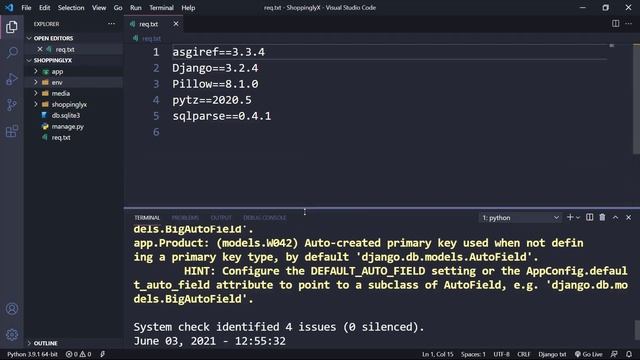Close req.txt in Open Editors list
The width and height of the screenshot is (640, 360).
coord(40,49)
